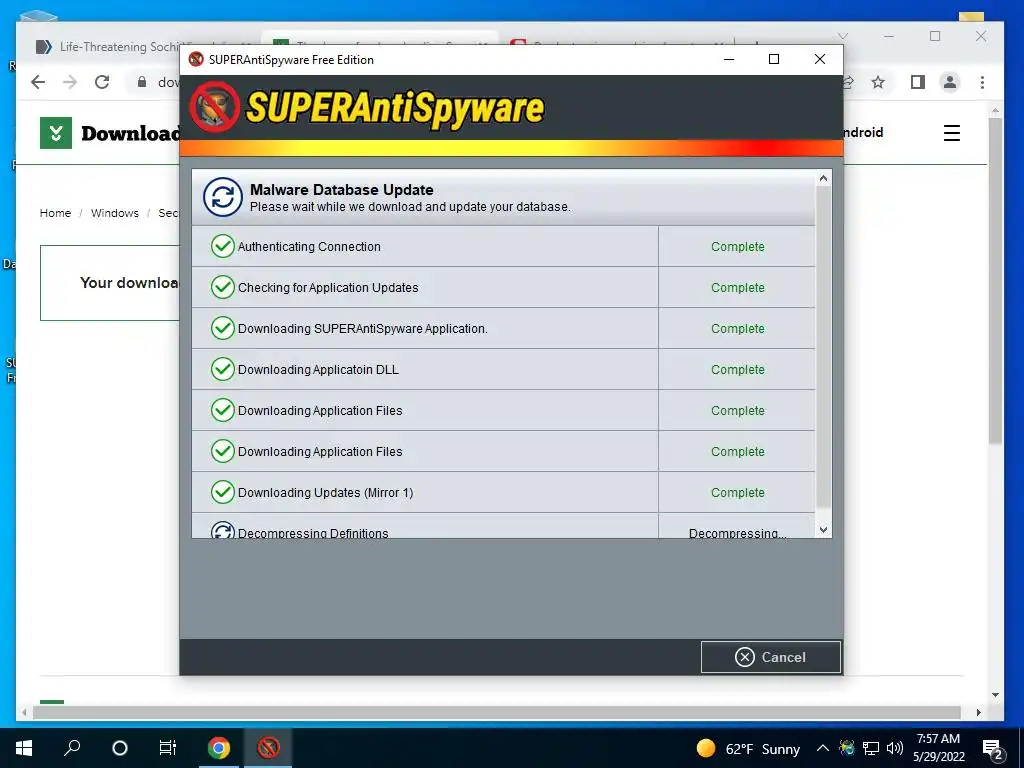
Task: Show hidden system tray icons
Action: (x=823, y=748)
